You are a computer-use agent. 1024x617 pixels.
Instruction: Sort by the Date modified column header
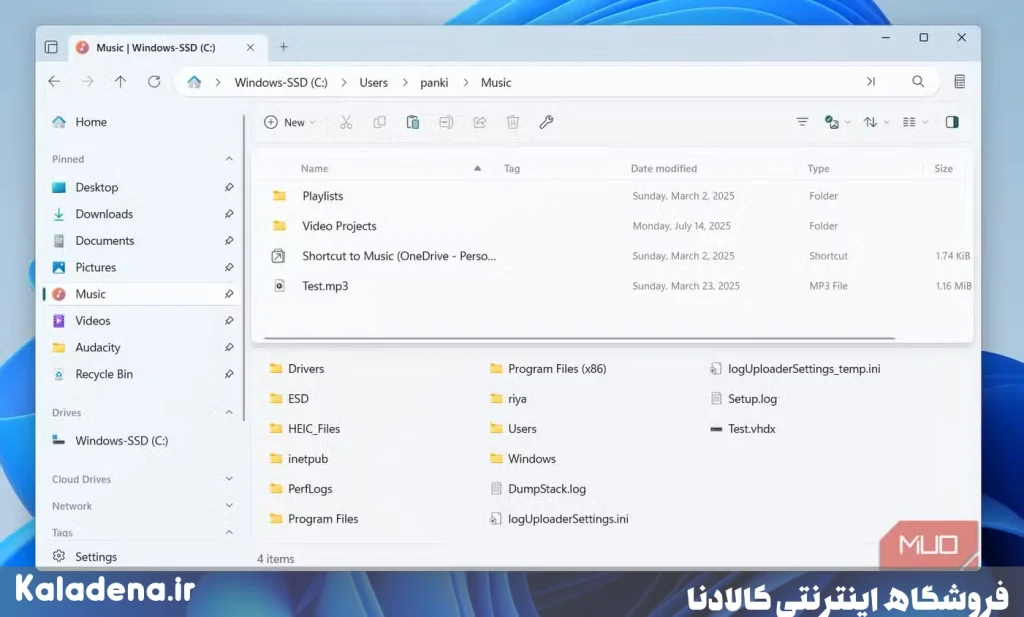click(x=664, y=168)
